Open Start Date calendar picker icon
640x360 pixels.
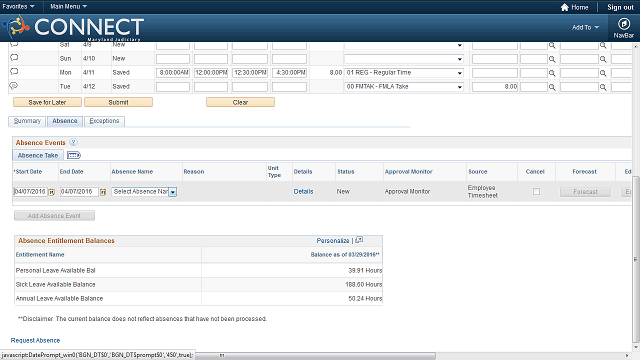tap(51, 192)
